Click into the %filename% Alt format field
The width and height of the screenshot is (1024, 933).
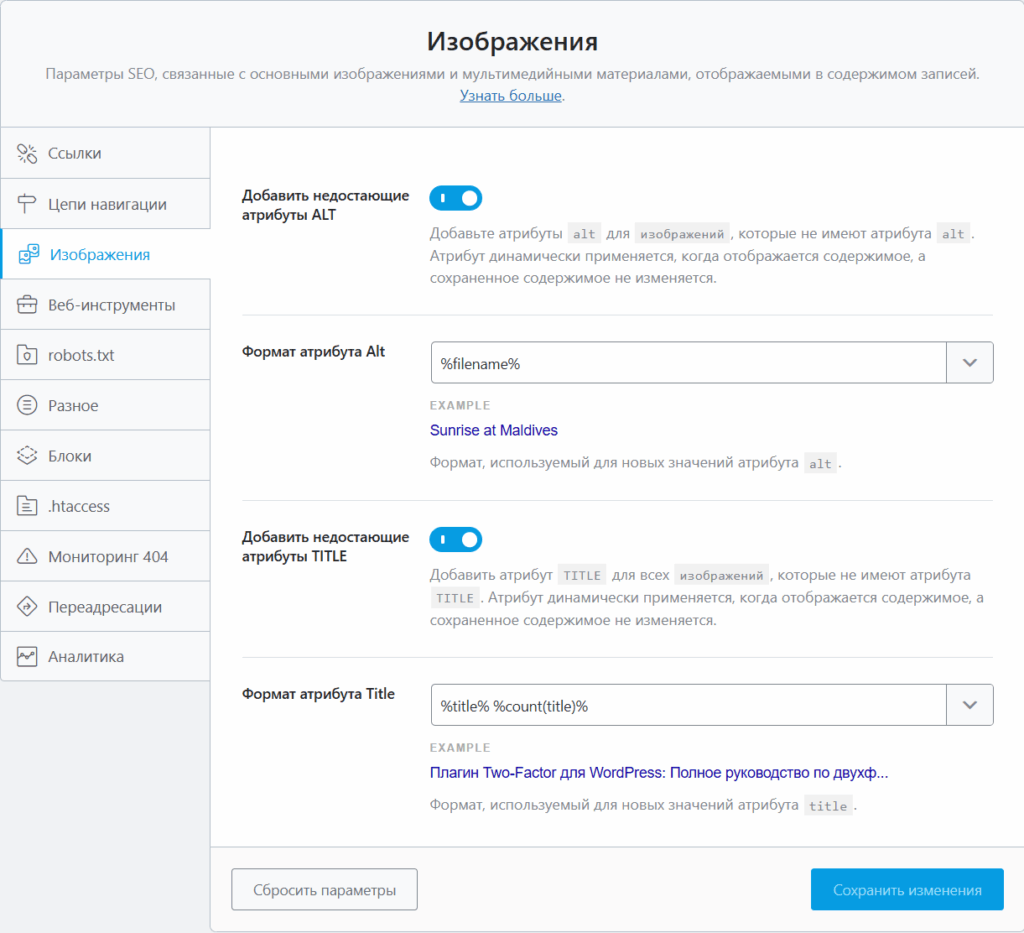click(x=688, y=363)
